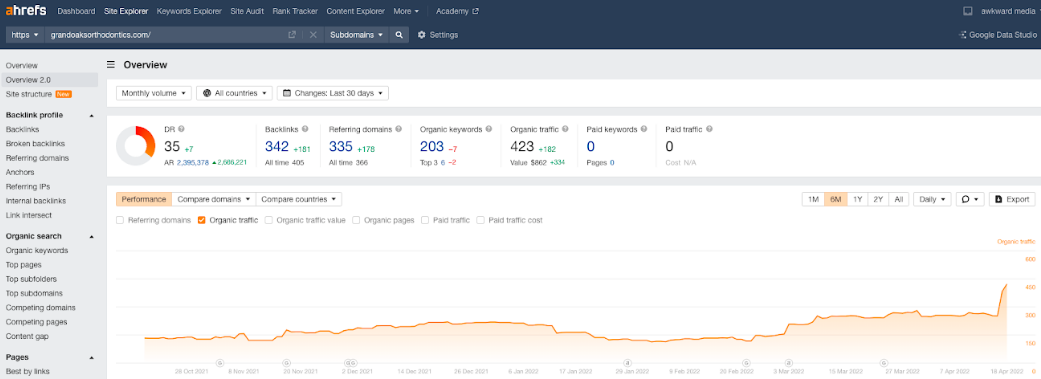Click the search magnifier button
The height and width of the screenshot is (379, 1041).
[398, 35]
